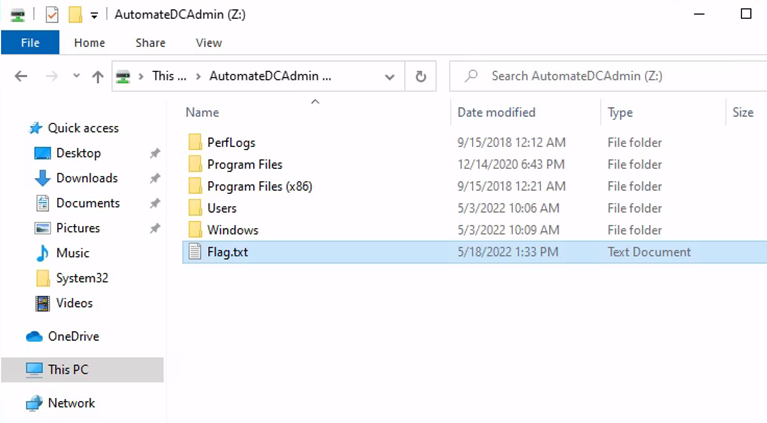Click the New Folder icon in title bar
This screenshot has height=423, width=767.
[74, 15]
